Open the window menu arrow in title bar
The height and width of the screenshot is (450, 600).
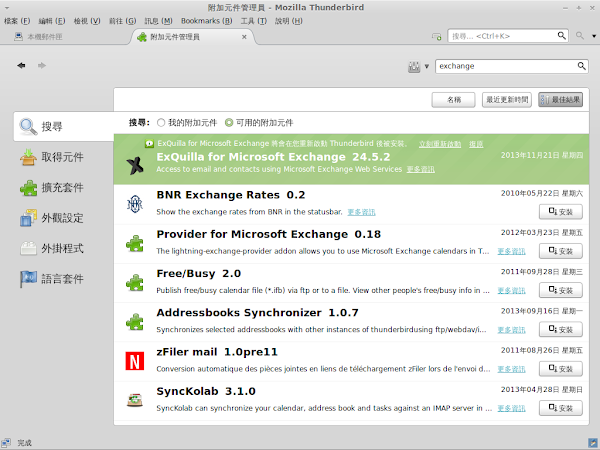click(7, 8)
